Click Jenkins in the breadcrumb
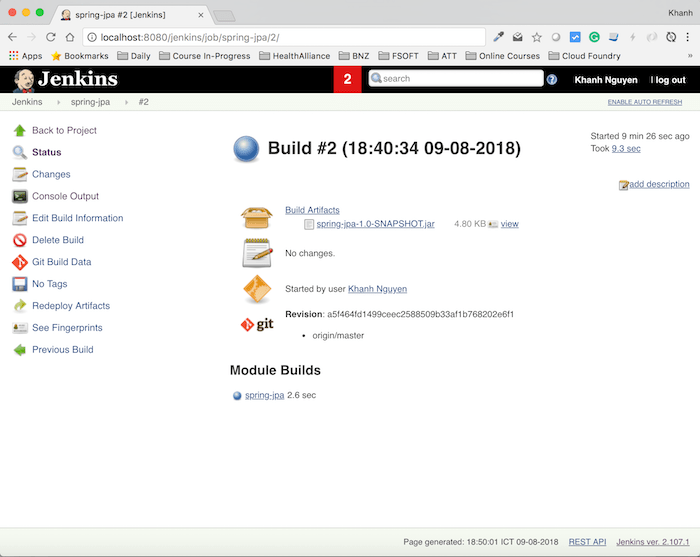The height and width of the screenshot is (557, 700). click(x=27, y=102)
